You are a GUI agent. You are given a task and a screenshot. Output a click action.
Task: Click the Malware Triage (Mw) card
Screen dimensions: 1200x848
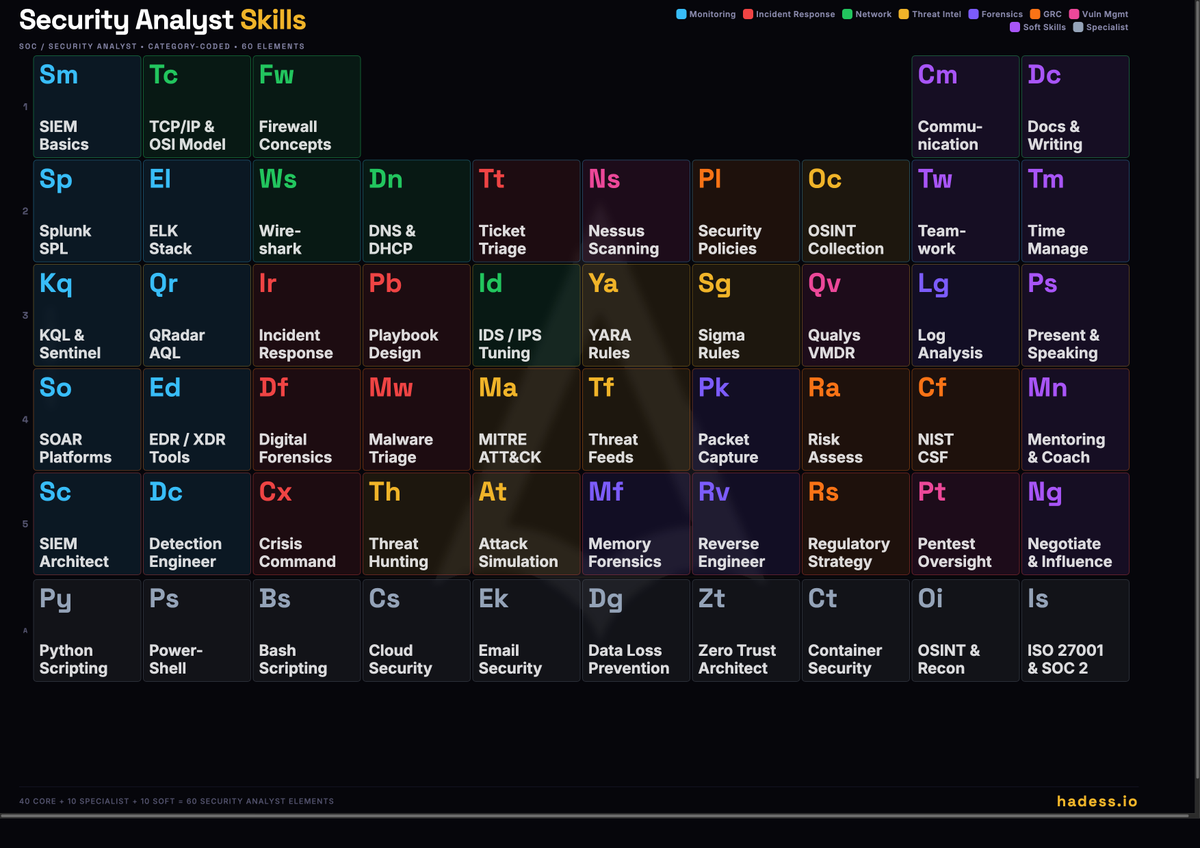[x=417, y=419]
